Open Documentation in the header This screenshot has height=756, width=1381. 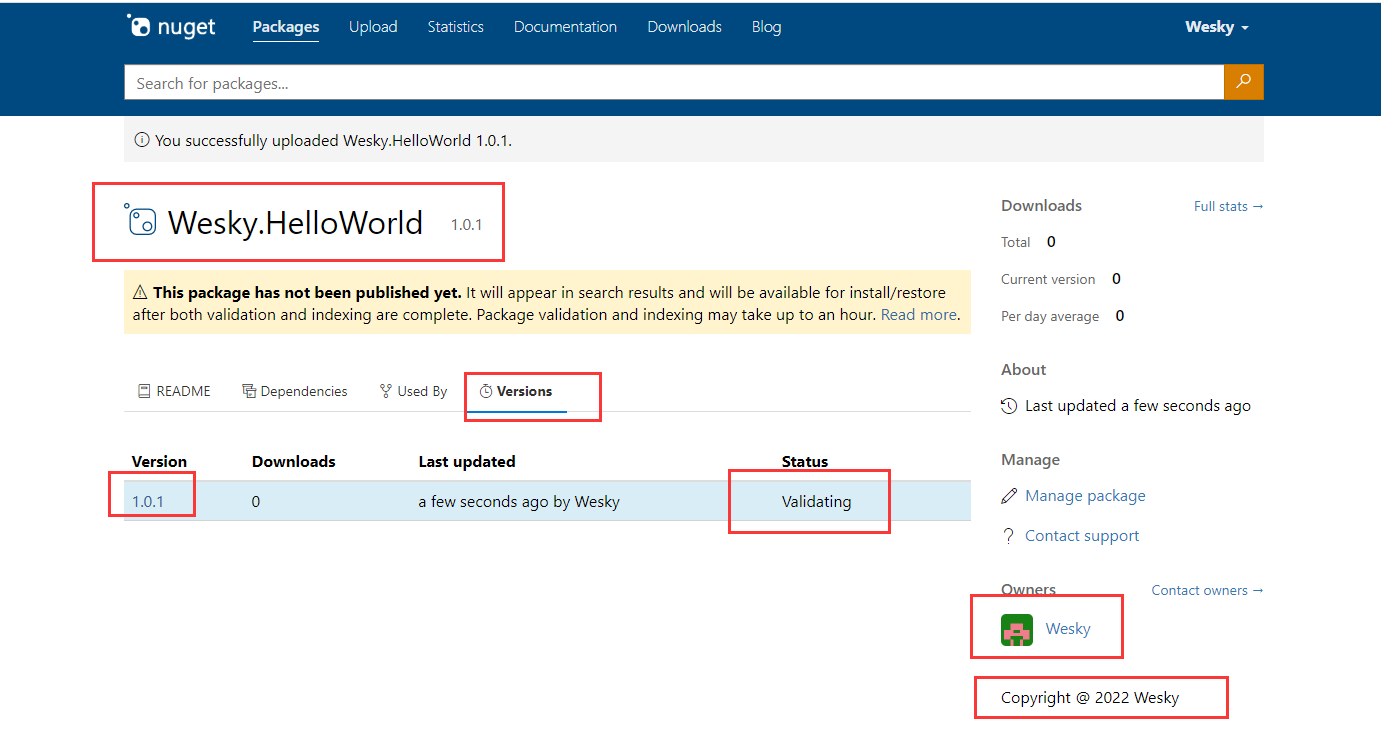(x=565, y=27)
